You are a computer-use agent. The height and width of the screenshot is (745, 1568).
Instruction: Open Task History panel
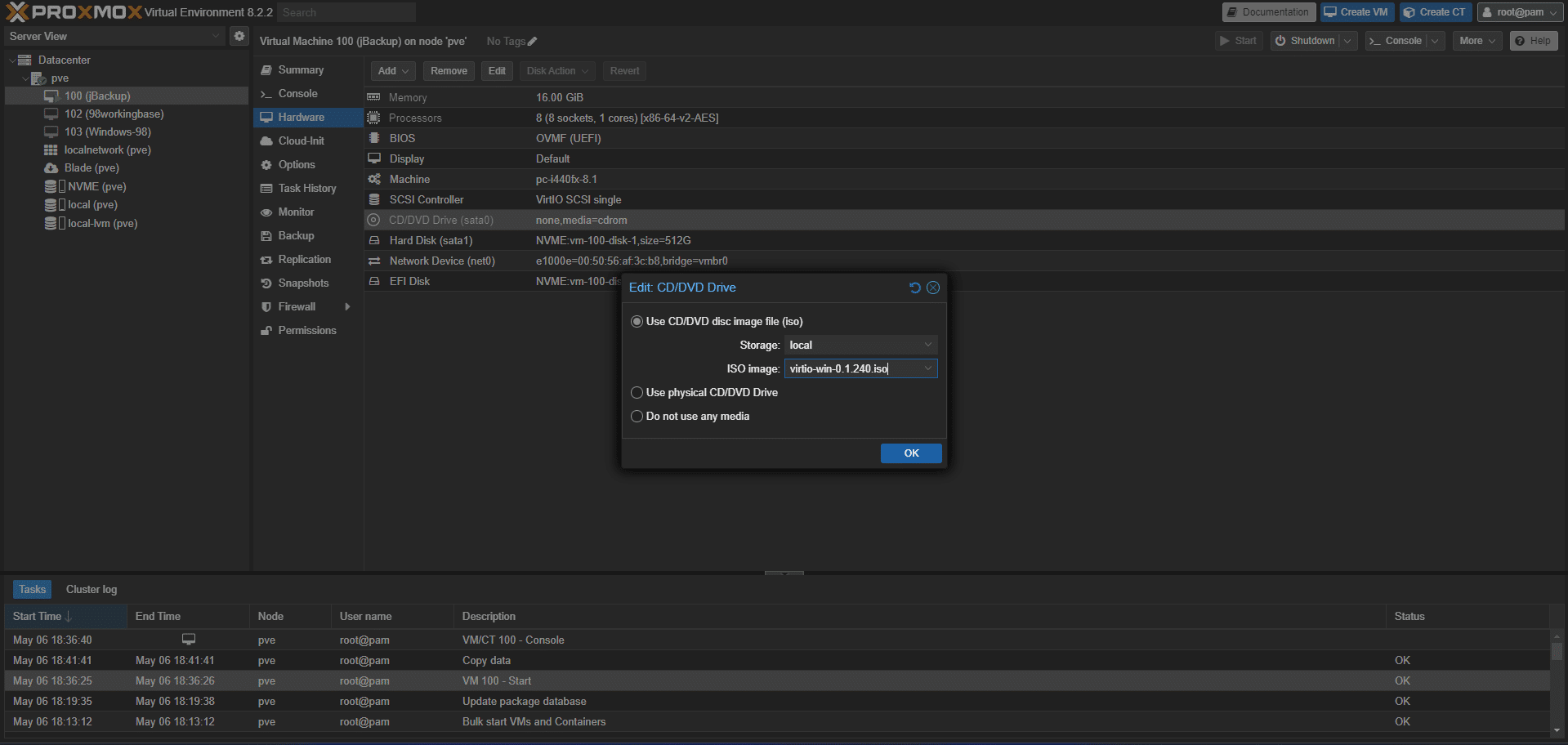tap(308, 188)
